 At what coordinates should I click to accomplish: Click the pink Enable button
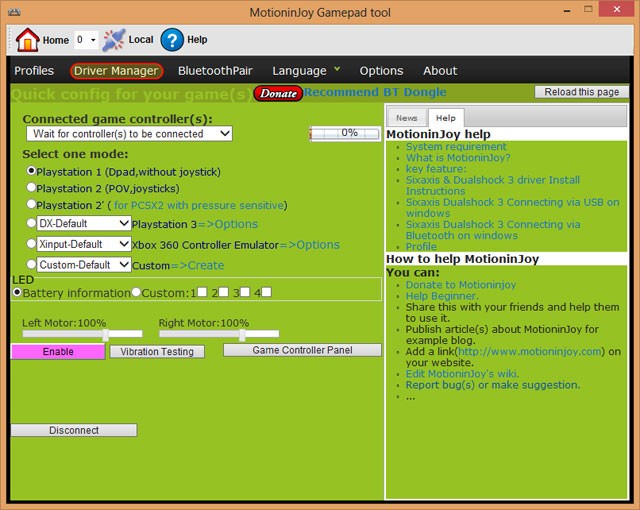[x=58, y=352]
